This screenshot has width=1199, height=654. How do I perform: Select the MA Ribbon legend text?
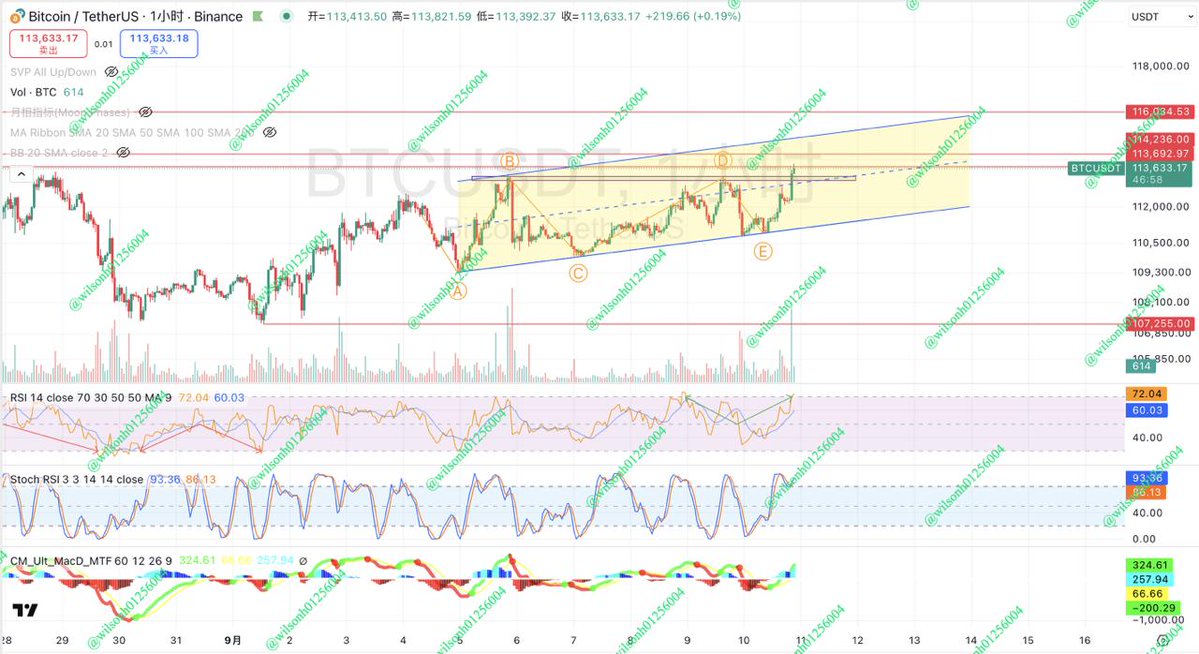point(132,132)
